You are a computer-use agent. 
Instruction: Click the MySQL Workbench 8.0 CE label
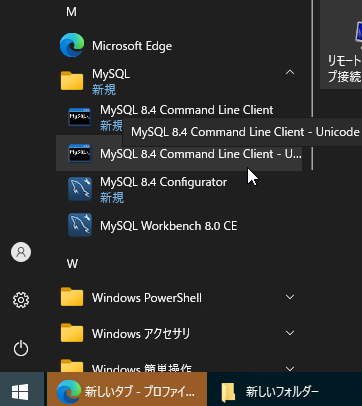(169, 226)
